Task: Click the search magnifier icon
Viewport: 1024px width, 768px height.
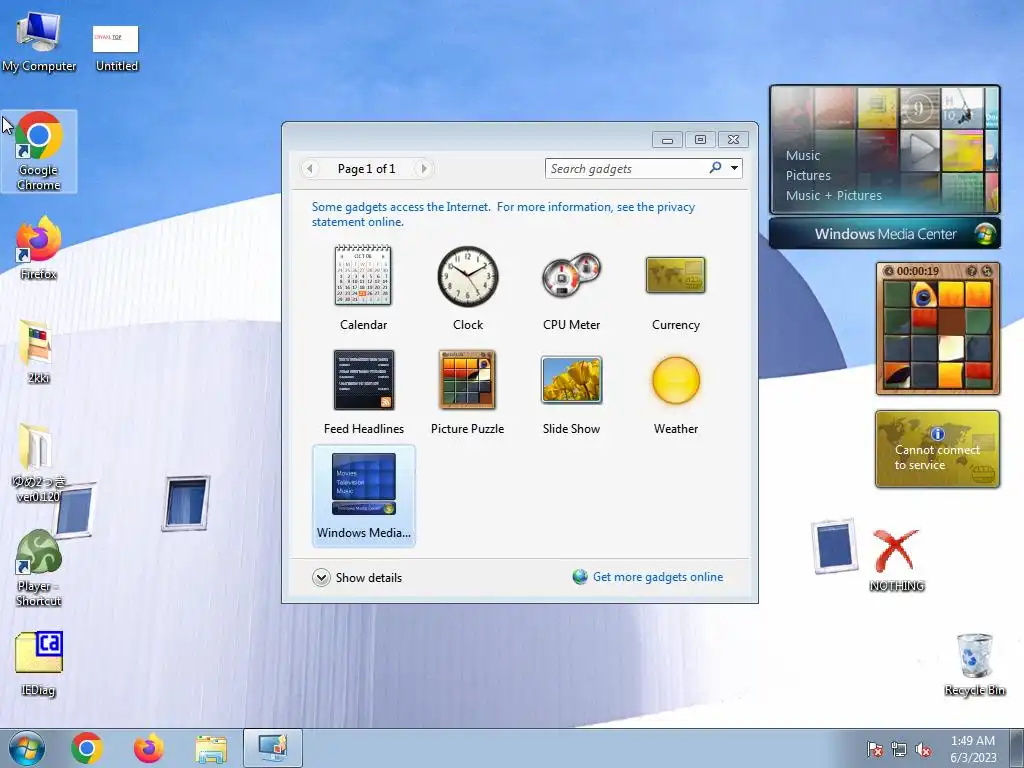Action: pyautogui.click(x=715, y=168)
